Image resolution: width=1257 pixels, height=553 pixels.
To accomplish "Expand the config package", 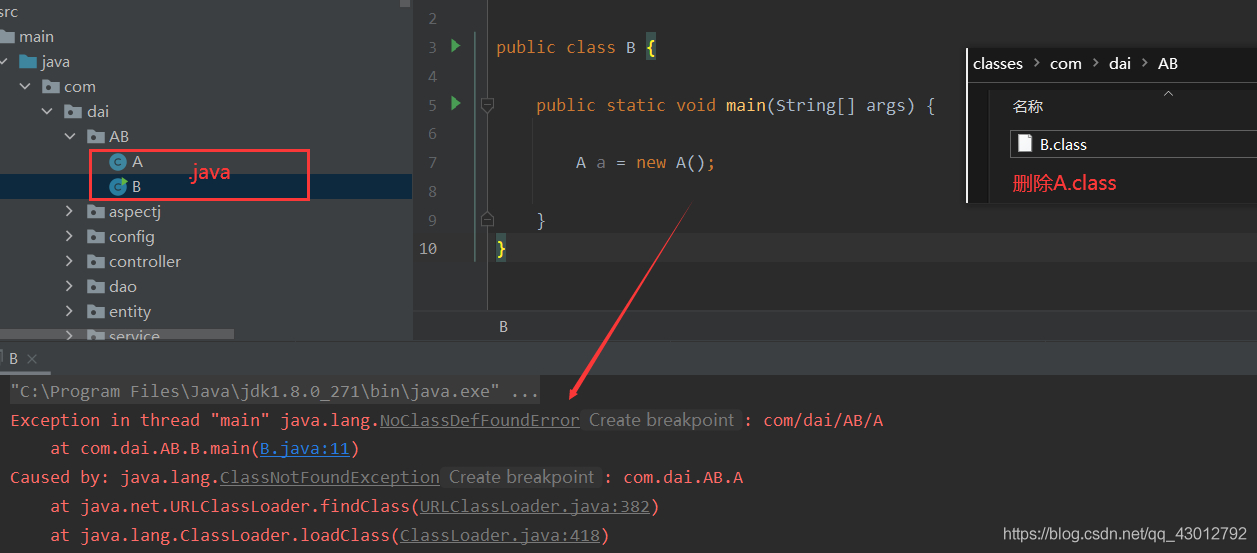I will [69, 236].
